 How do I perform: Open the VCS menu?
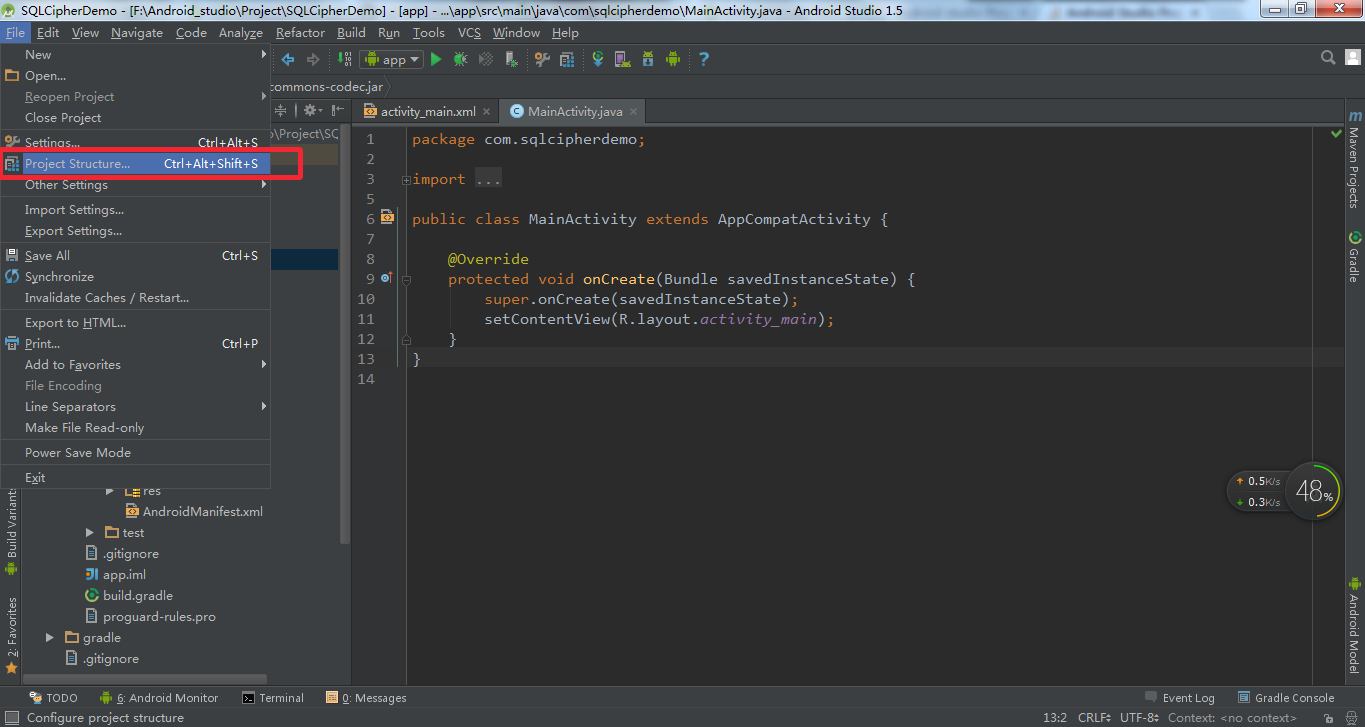click(x=469, y=32)
